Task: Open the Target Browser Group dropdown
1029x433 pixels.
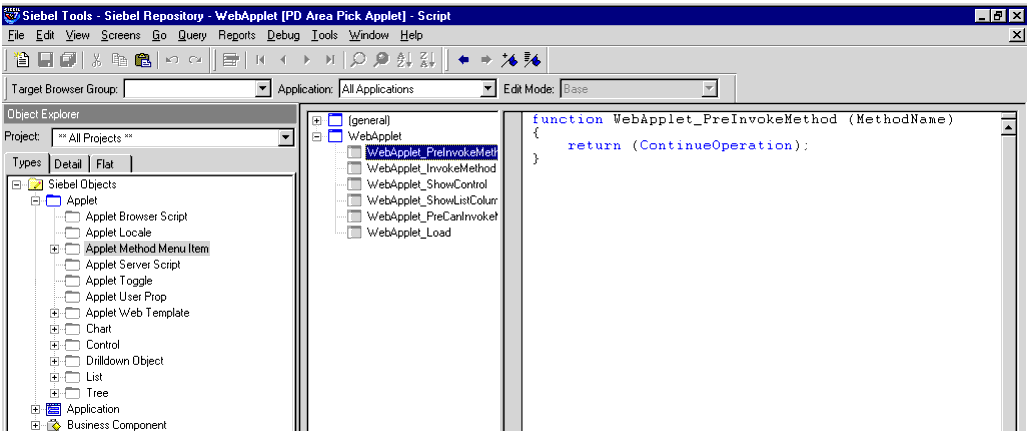Action: (263, 89)
